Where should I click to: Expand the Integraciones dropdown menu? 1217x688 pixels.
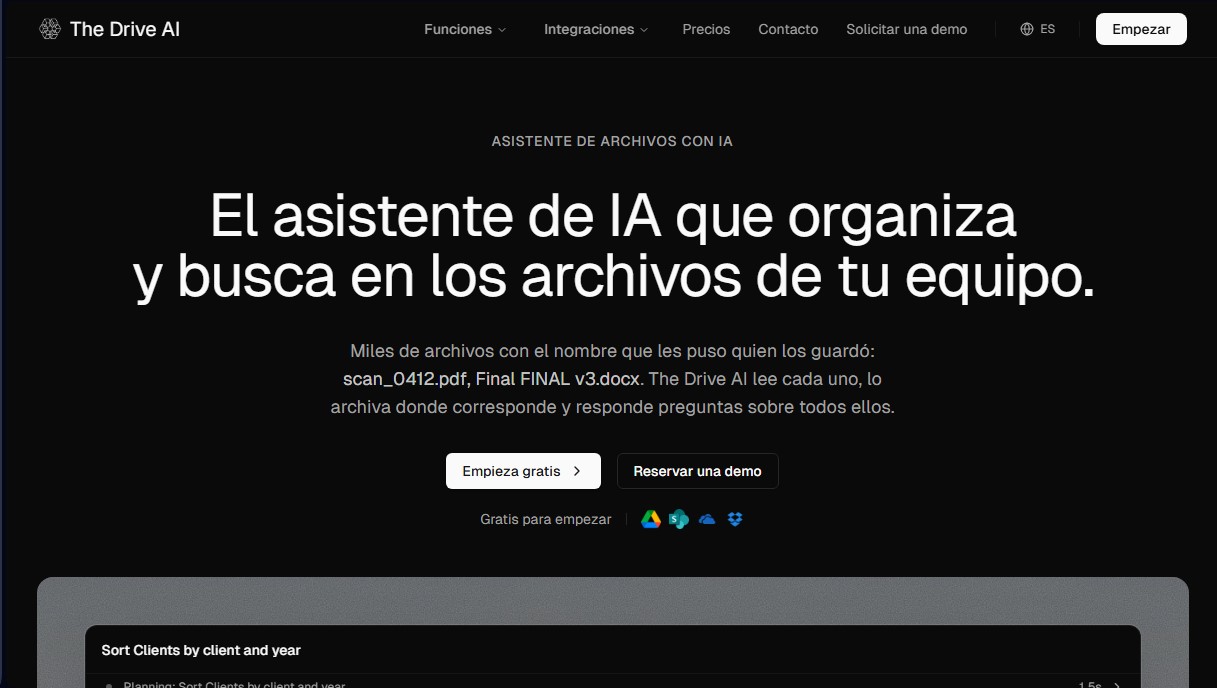(x=596, y=29)
